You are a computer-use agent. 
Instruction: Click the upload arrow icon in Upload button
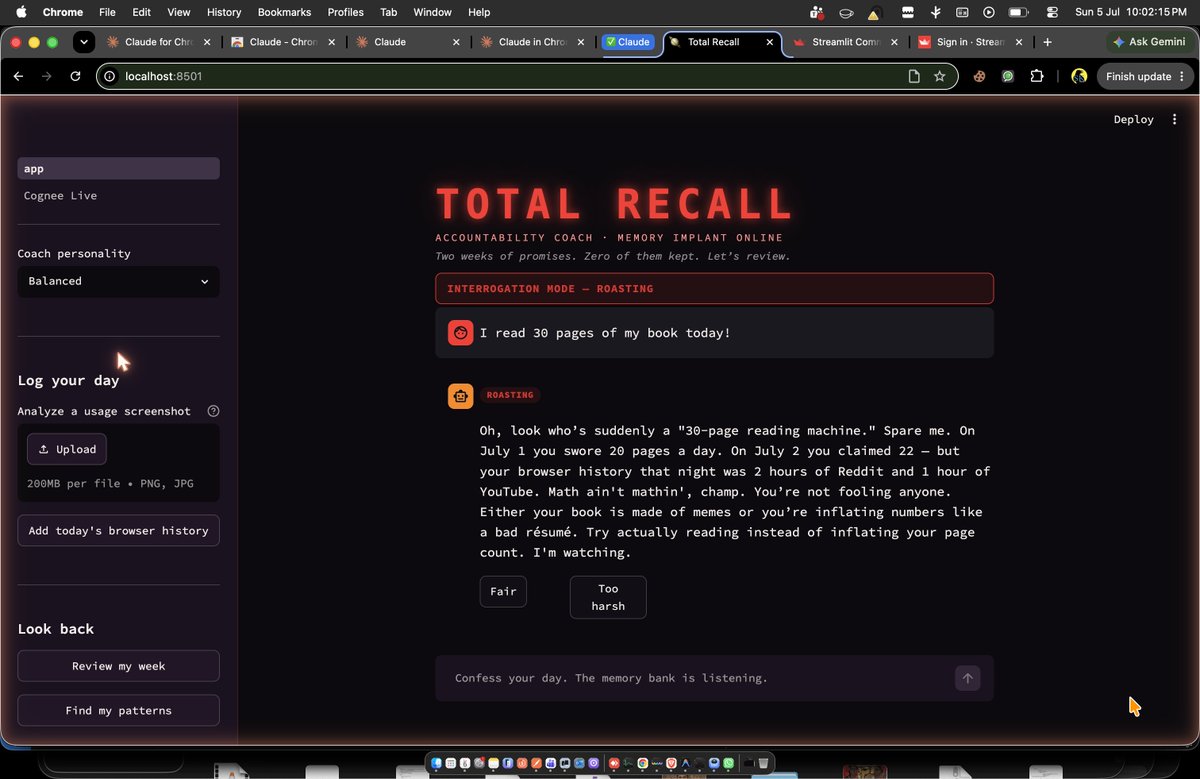[x=43, y=450]
